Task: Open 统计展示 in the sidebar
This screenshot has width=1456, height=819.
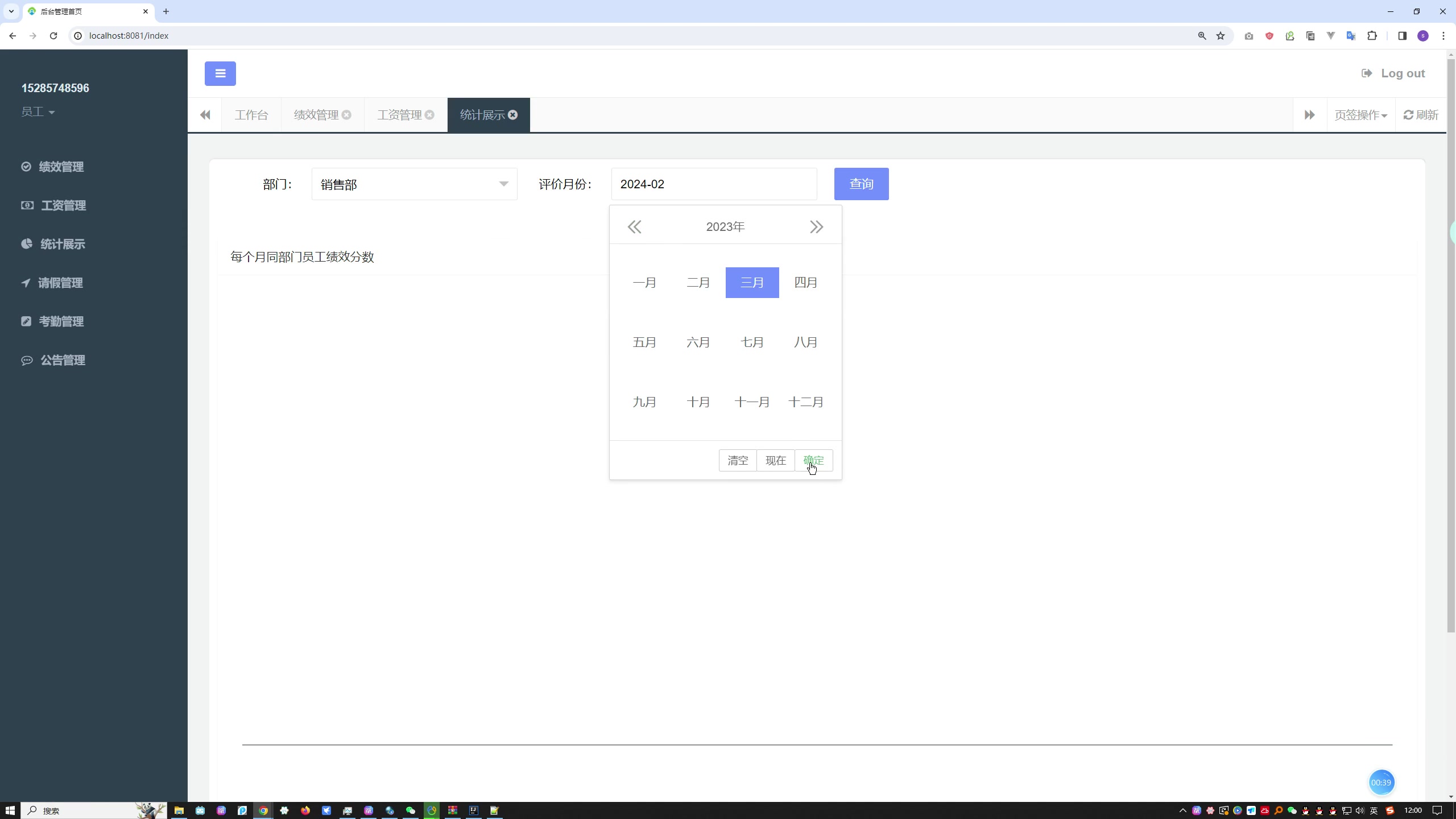Action: (53, 244)
